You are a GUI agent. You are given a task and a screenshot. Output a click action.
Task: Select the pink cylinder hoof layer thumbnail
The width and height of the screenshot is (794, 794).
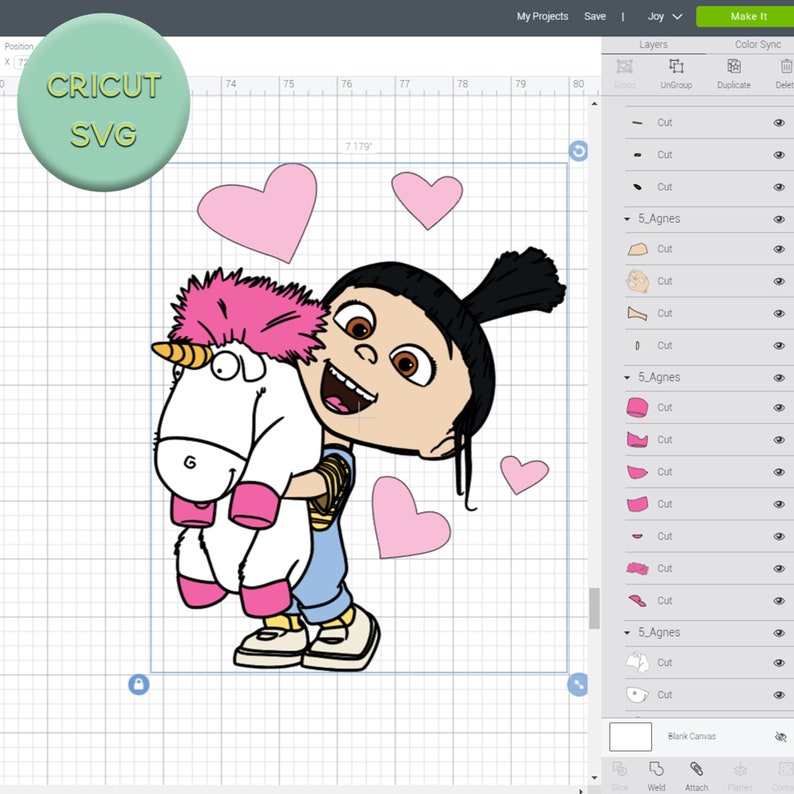pos(638,408)
